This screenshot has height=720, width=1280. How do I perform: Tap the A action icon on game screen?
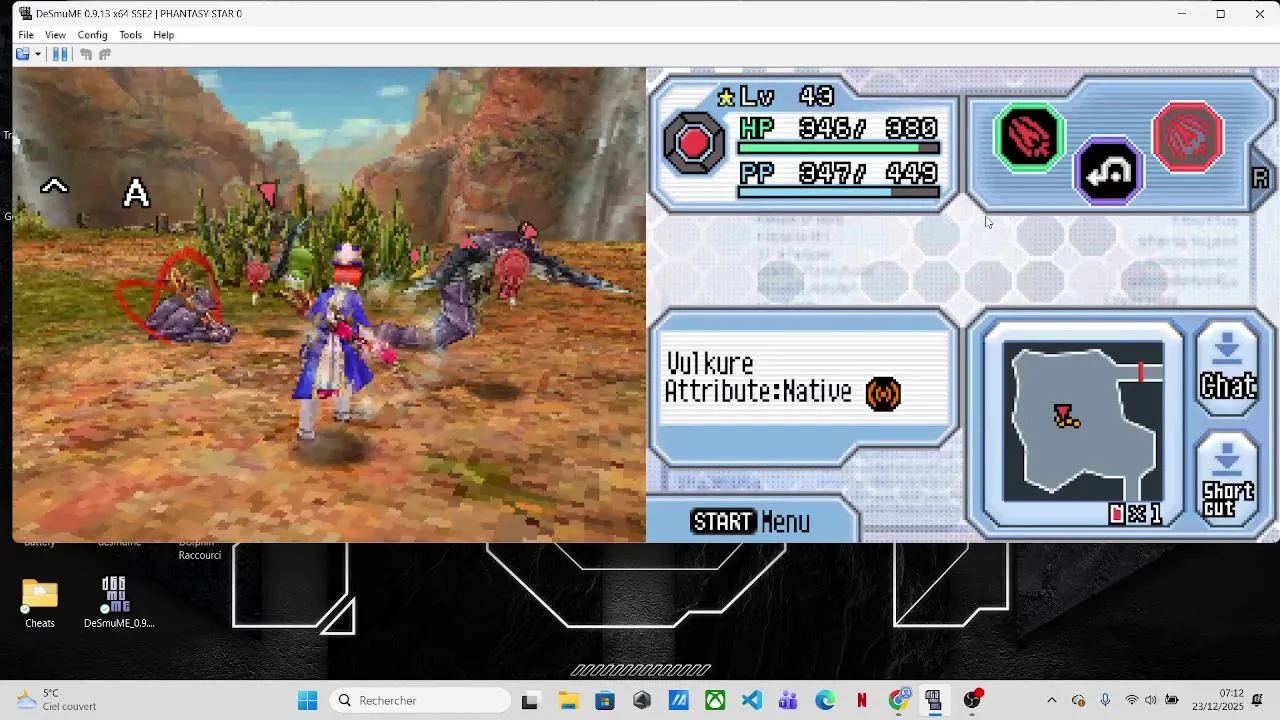tap(136, 193)
